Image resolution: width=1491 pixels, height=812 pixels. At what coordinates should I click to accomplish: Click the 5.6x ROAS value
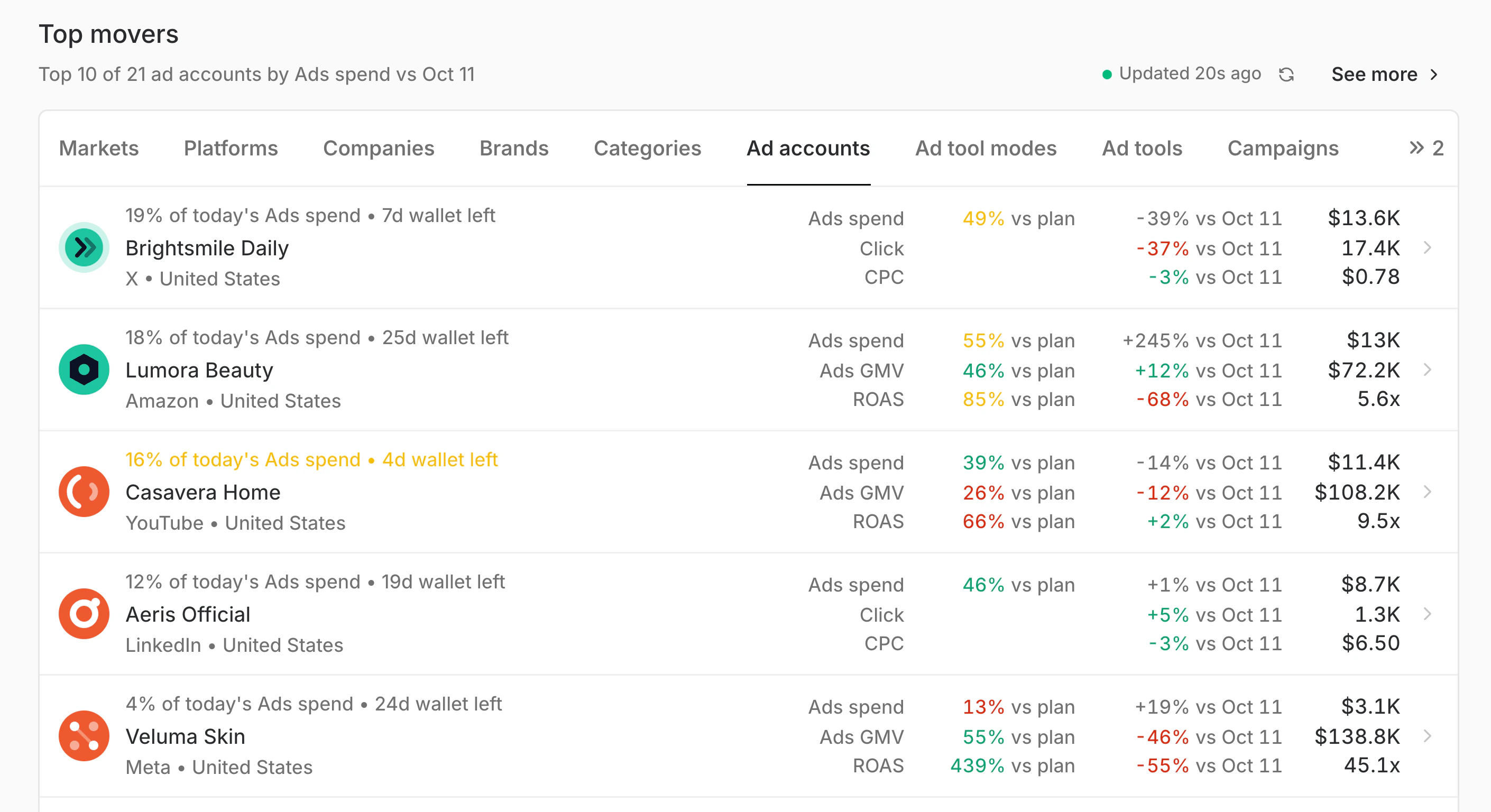(1379, 399)
